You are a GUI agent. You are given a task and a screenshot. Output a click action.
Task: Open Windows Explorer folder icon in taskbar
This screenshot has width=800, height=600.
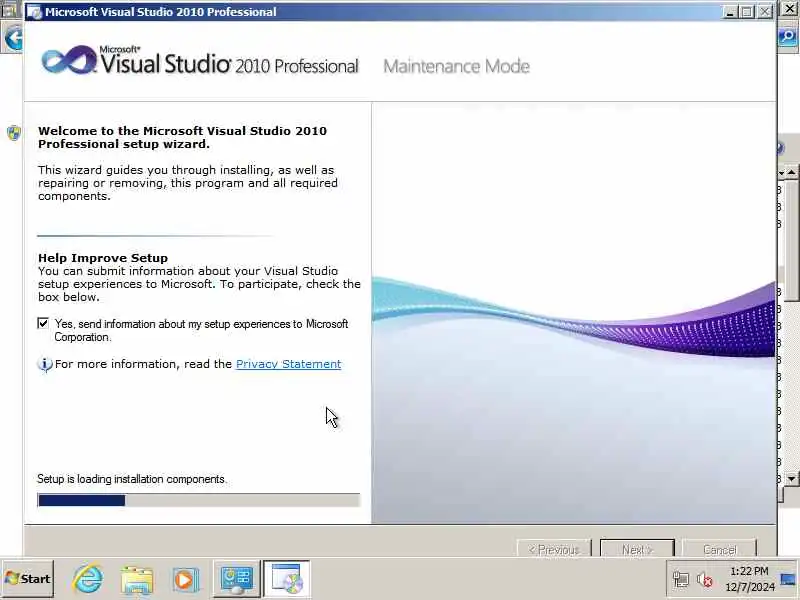tap(137, 580)
